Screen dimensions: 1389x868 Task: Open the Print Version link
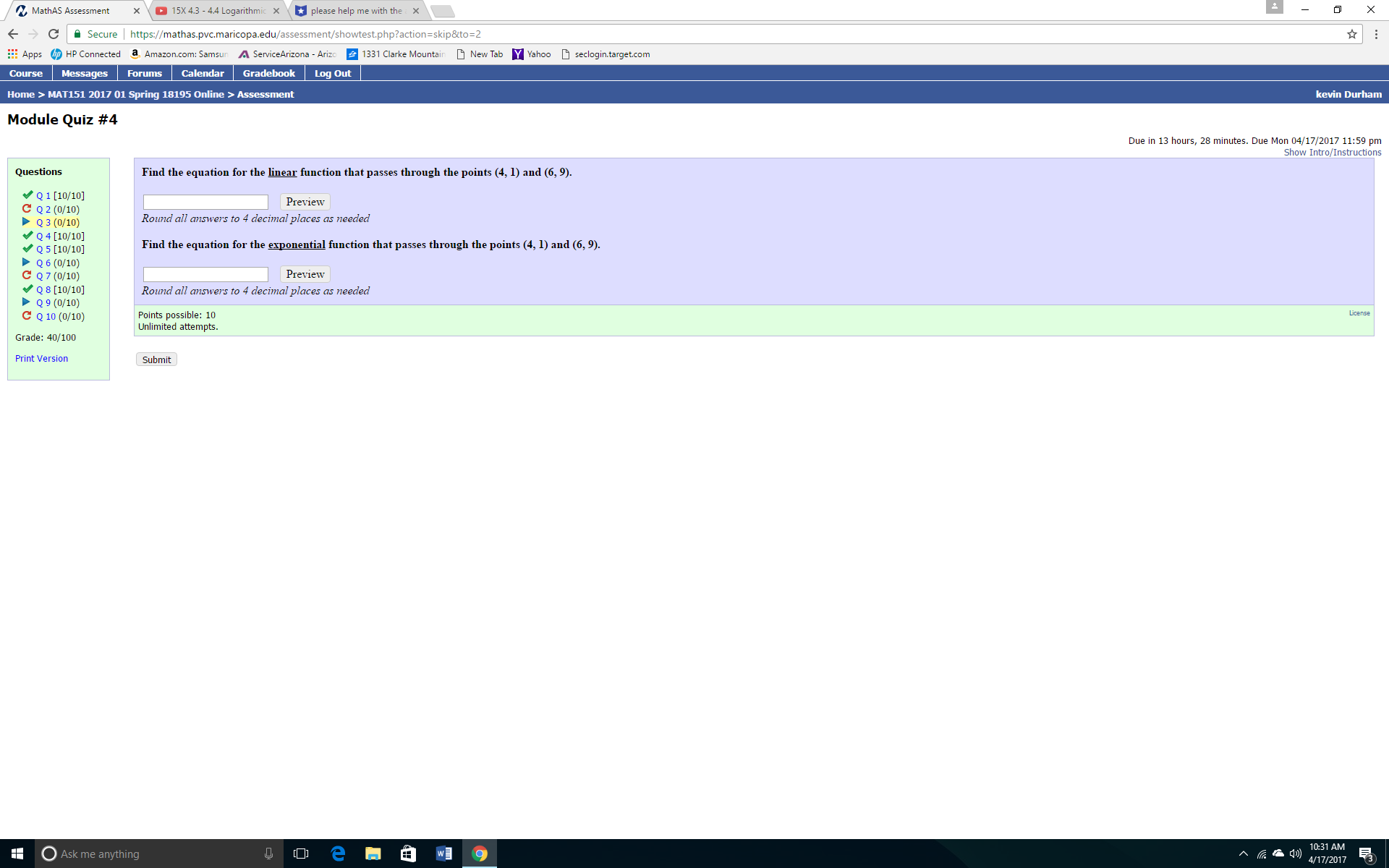[41, 358]
